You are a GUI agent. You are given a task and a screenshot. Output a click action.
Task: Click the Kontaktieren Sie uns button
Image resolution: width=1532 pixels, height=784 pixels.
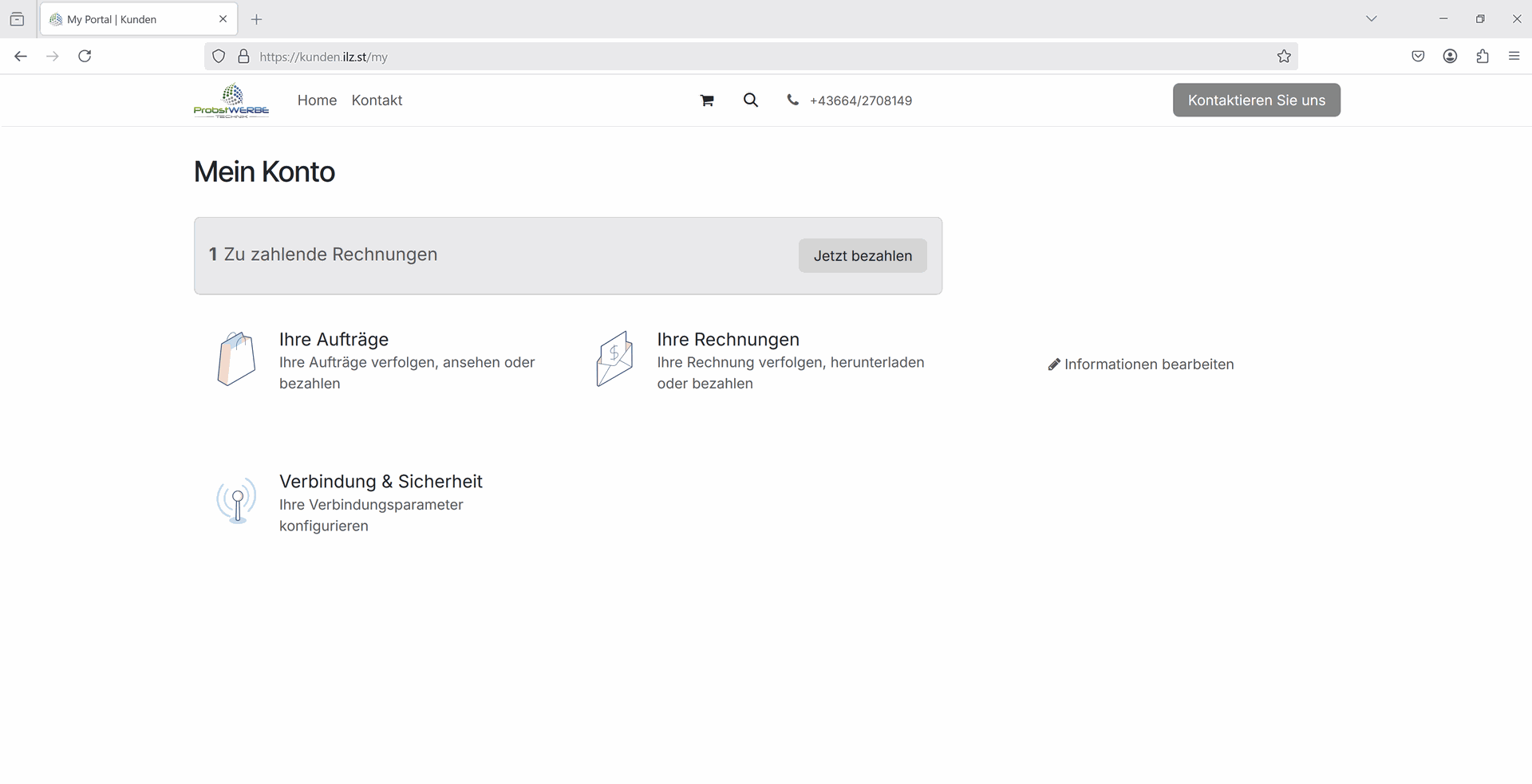1256,100
